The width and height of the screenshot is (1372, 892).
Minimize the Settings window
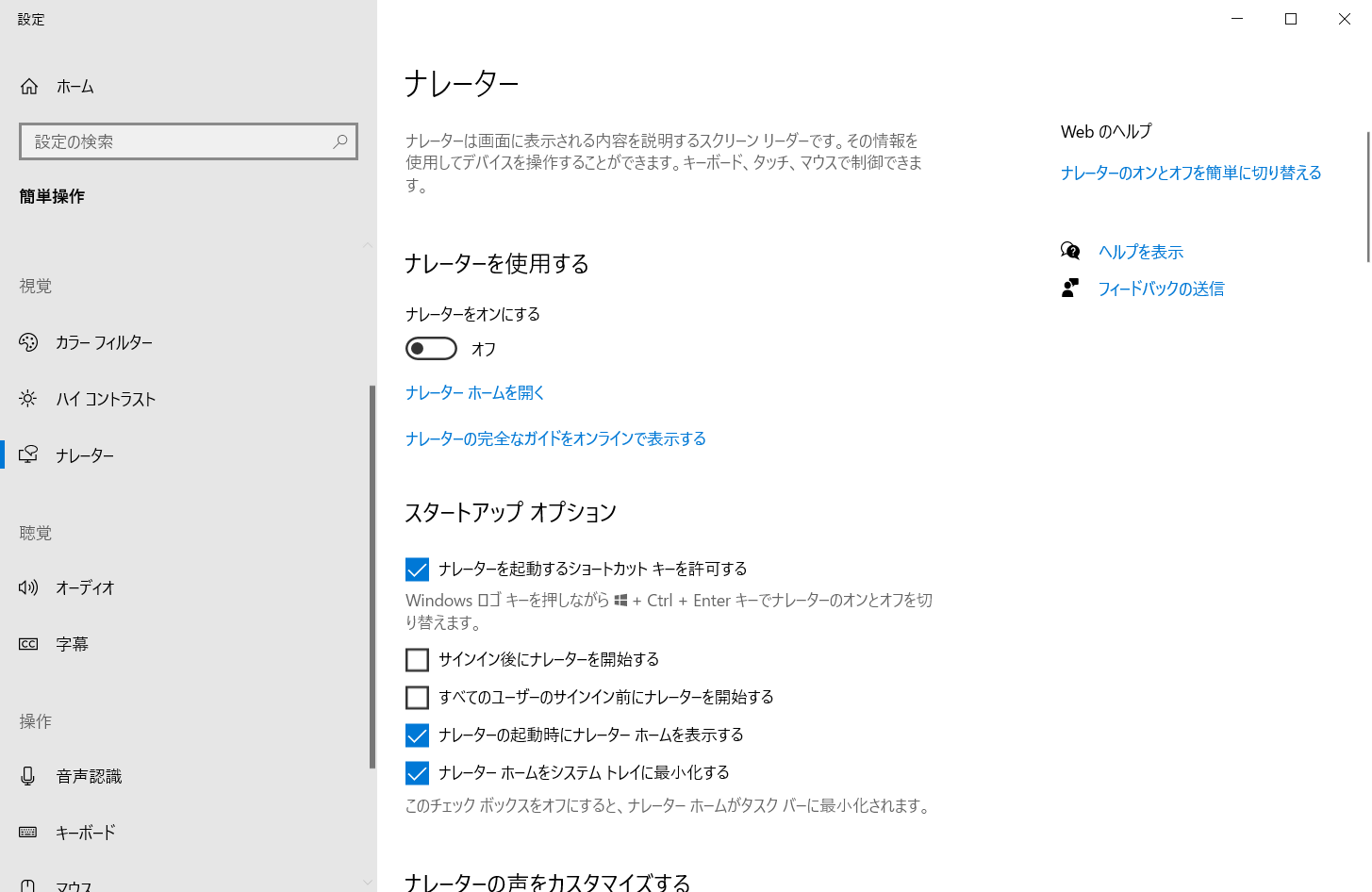tap(1237, 19)
